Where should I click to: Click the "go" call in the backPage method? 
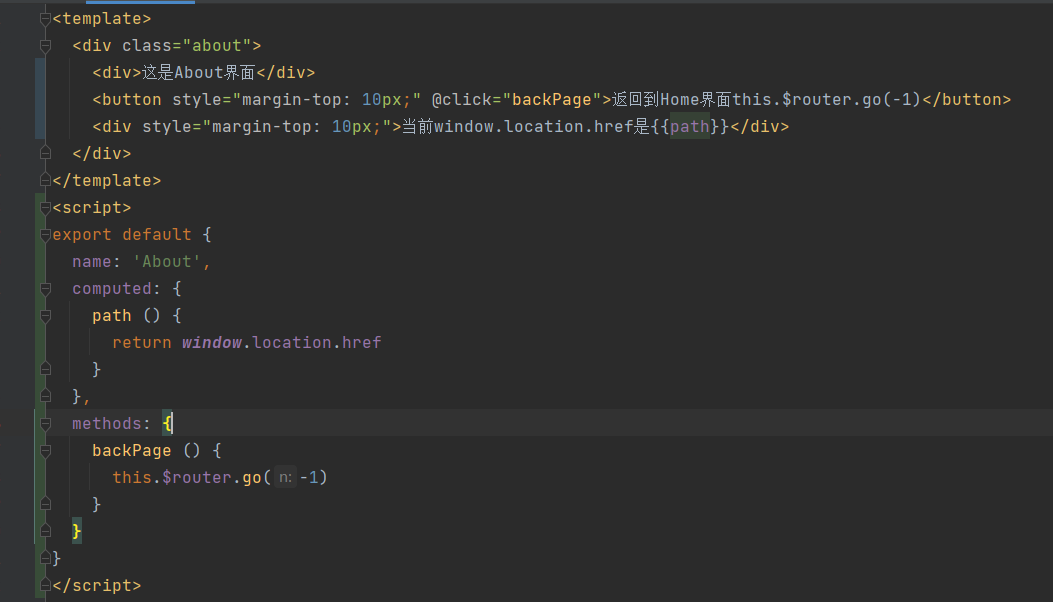[252, 477]
